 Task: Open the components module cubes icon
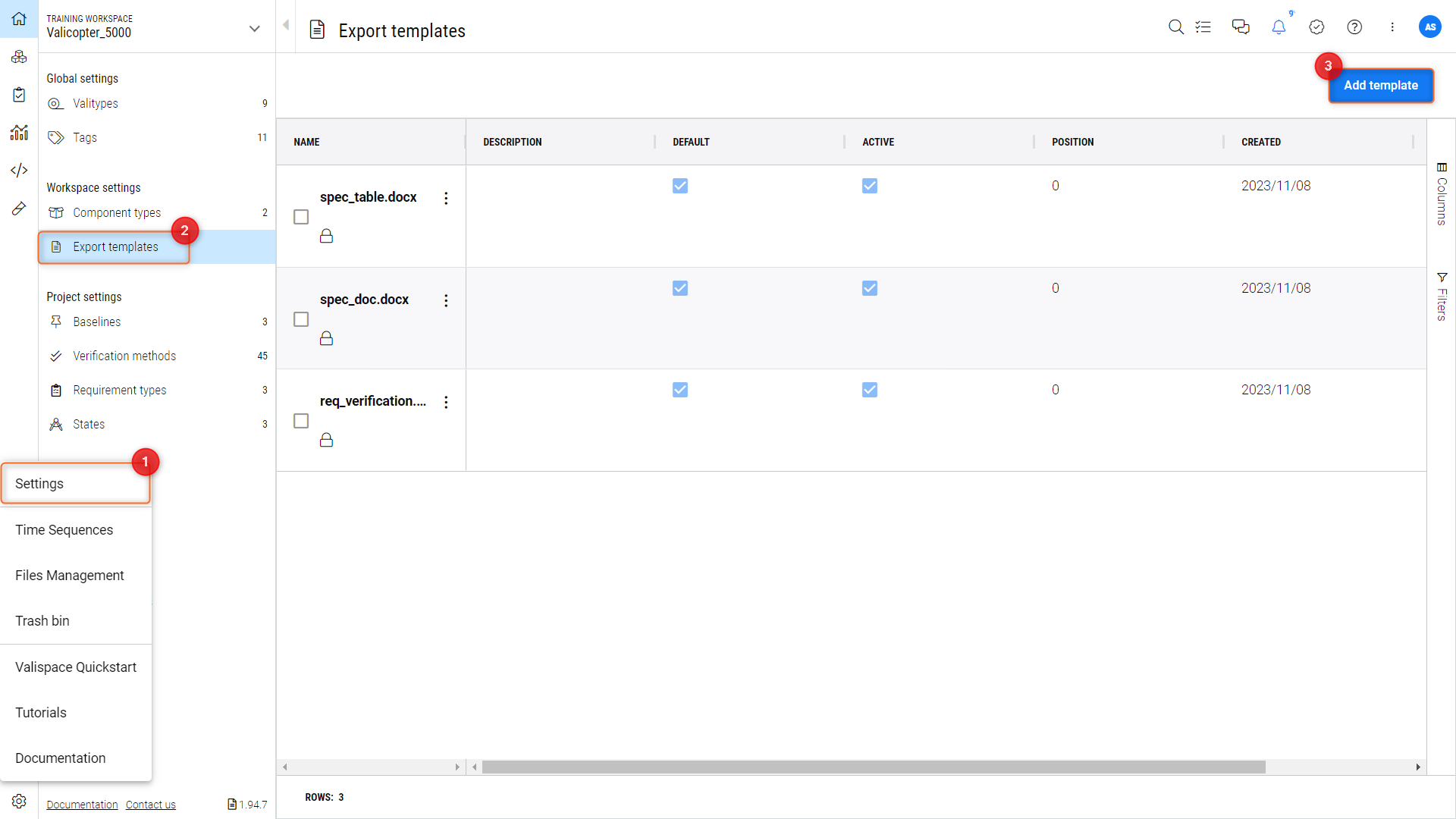pos(19,57)
